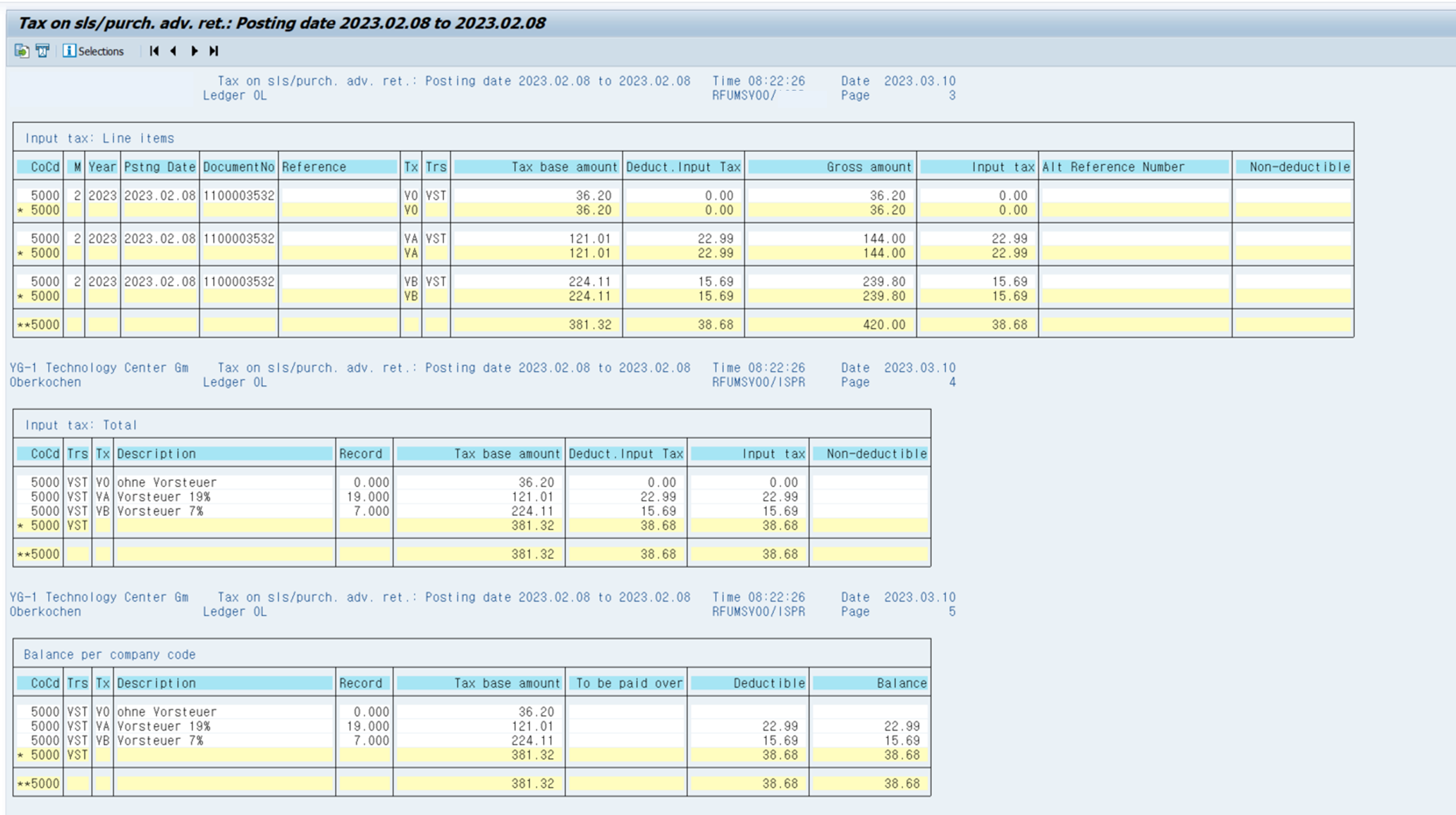Click the export list to file icon
Viewport: 1456px width, 815px height.
pos(22,51)
